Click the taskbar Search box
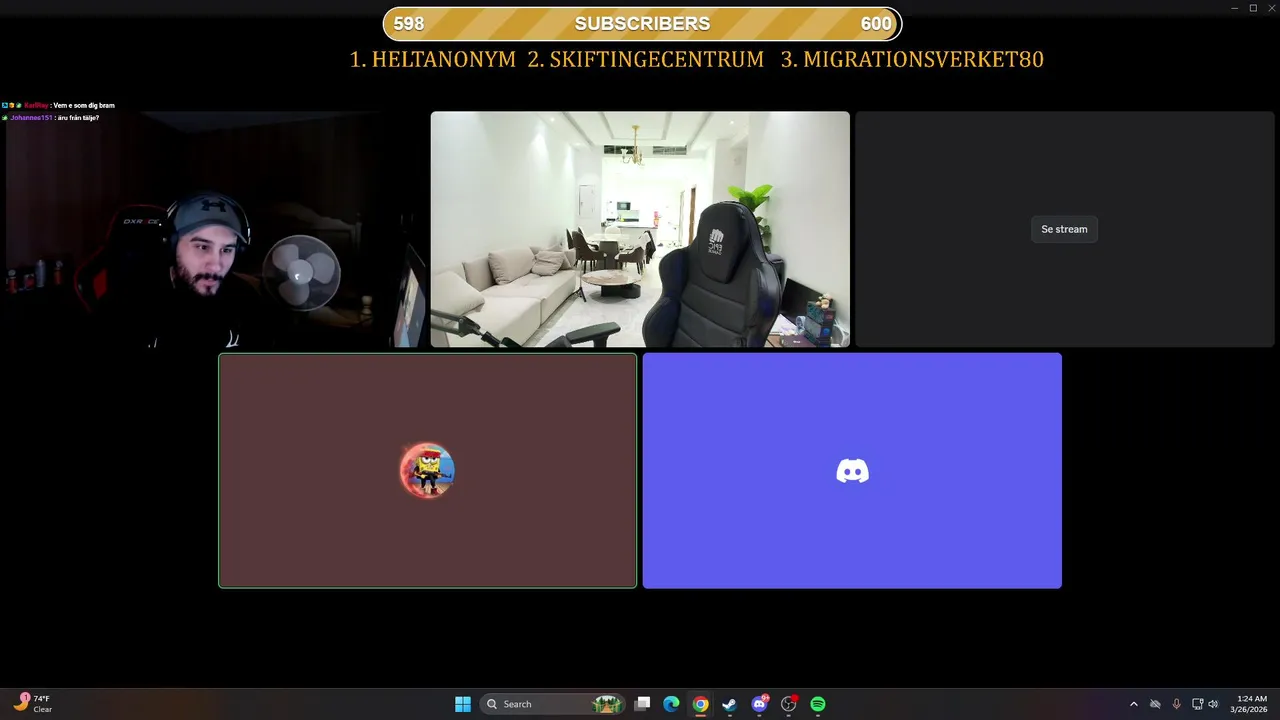This screenshot has width=1280, height=720. click(x=552, y=704)
